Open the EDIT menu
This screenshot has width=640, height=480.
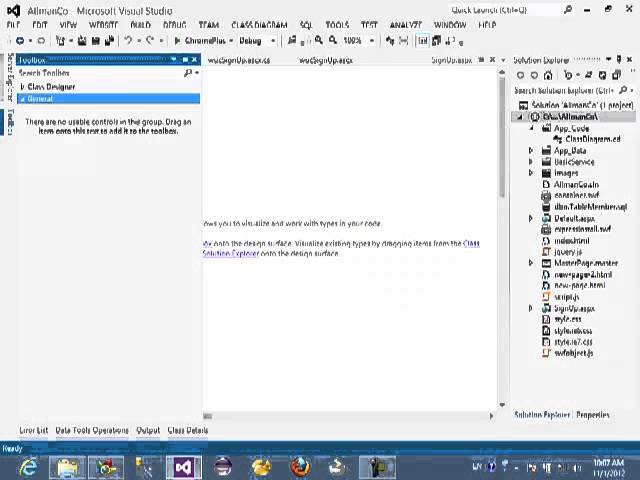[40, 25]
